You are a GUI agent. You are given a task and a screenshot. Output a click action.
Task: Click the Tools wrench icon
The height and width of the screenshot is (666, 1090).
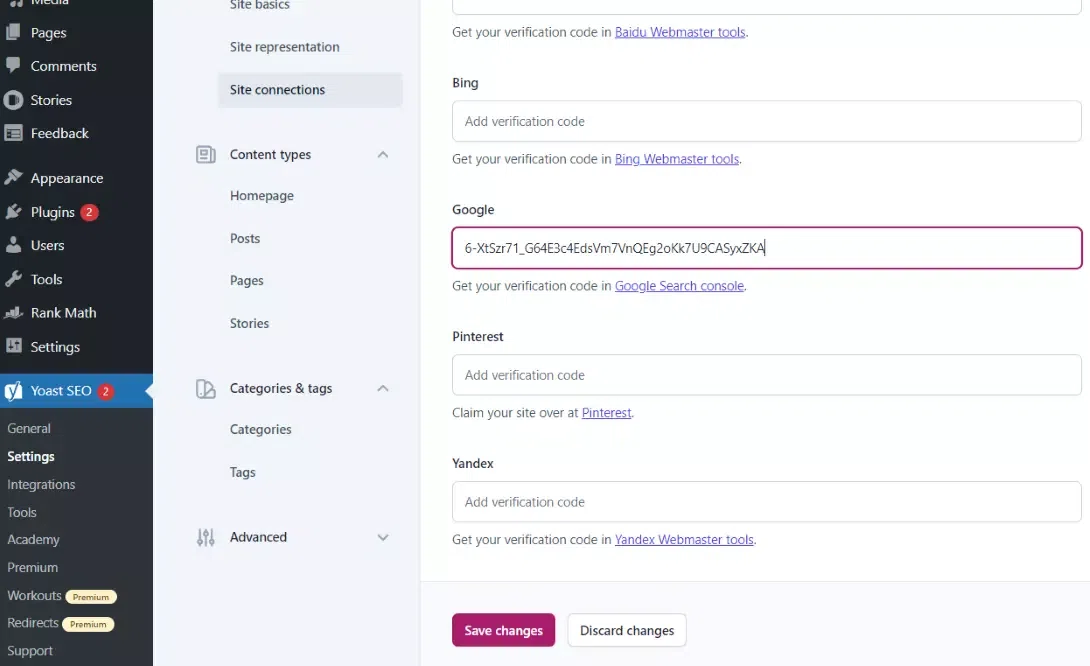(13, 279)
